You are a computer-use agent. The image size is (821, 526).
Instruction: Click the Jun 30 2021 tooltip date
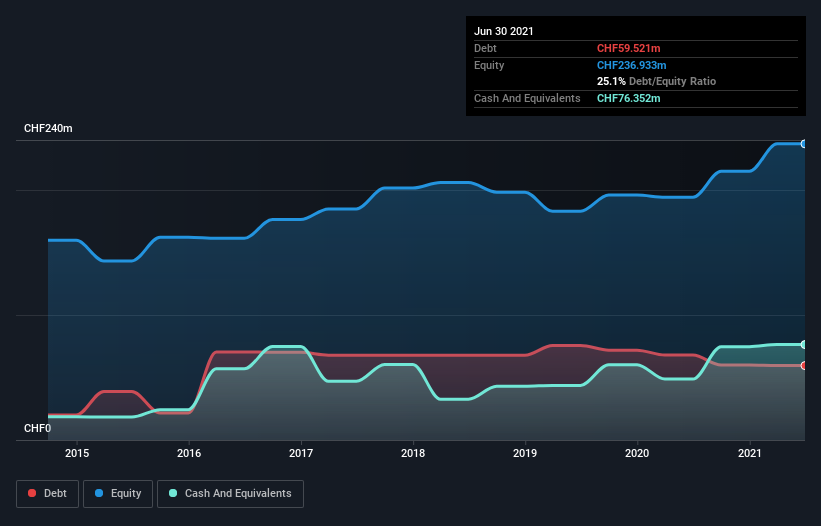(x=504, y=31)
